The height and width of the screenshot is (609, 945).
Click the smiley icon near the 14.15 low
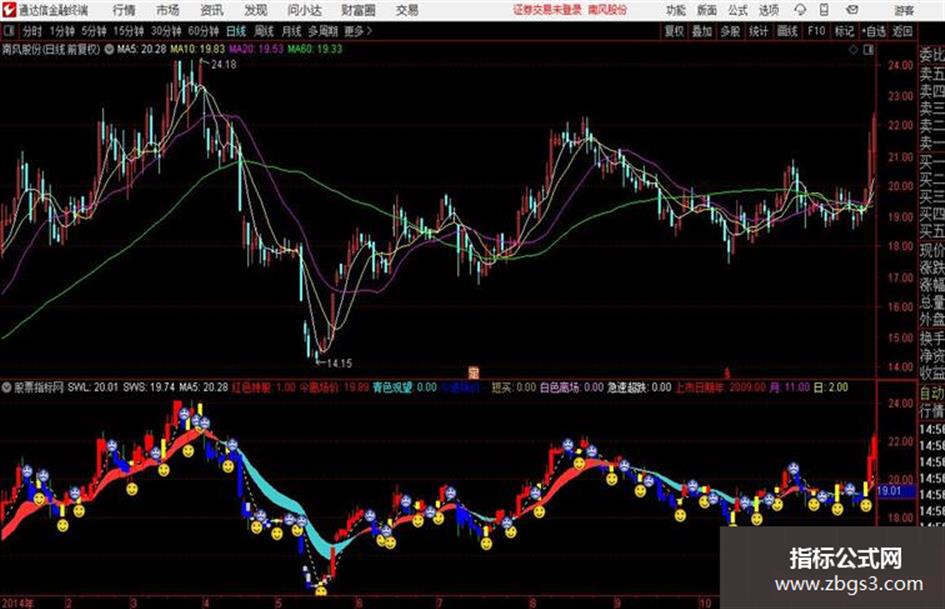(321, 590)
